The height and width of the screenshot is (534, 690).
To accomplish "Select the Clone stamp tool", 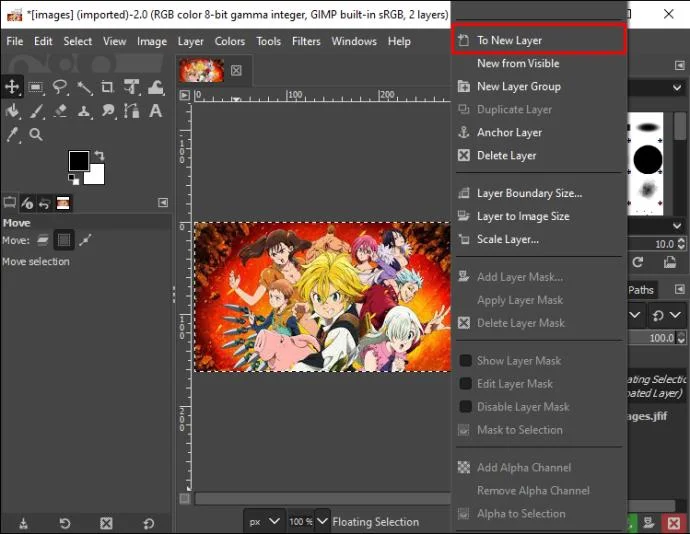I will (84, 110).
